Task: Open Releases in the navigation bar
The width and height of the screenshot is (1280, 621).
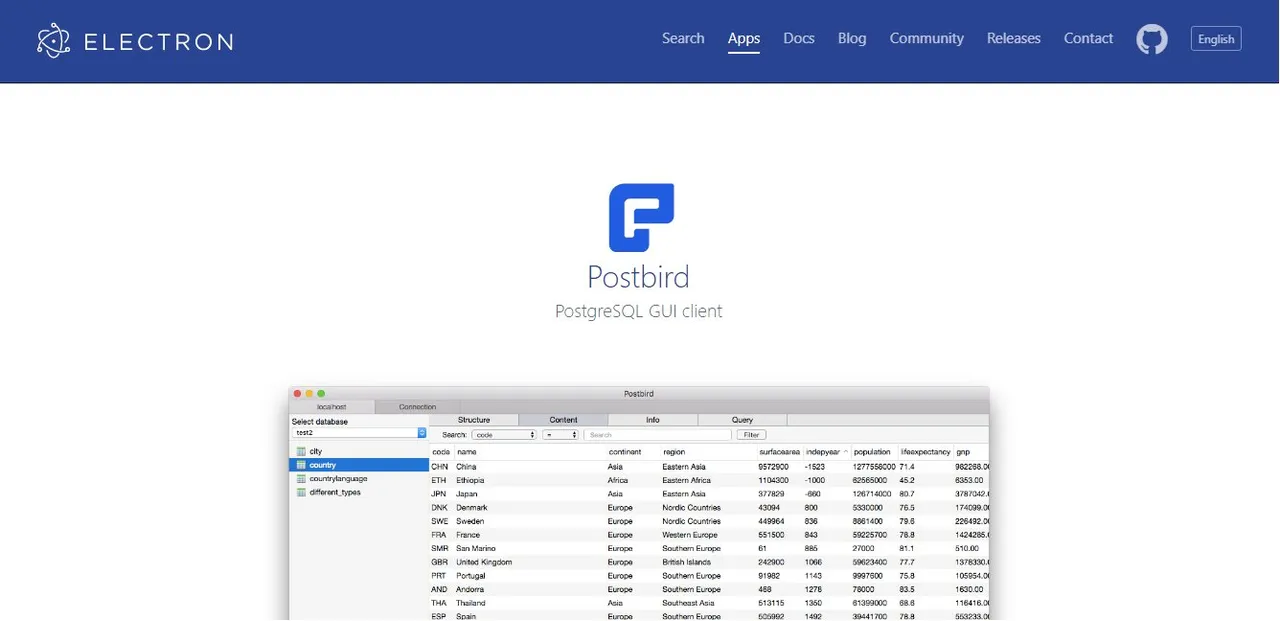Action: [1014, 38]
